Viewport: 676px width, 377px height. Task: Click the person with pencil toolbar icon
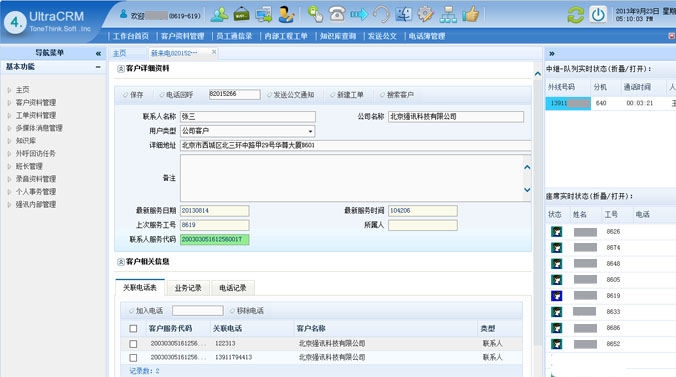(x=286, y=15)
